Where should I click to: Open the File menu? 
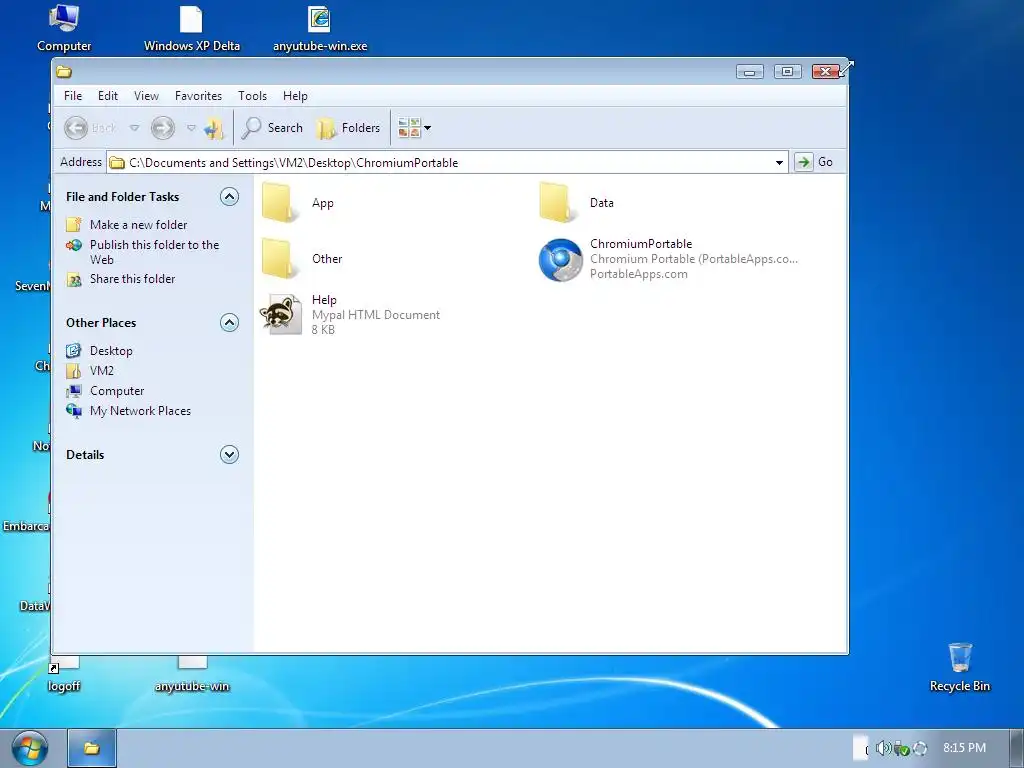73,96
